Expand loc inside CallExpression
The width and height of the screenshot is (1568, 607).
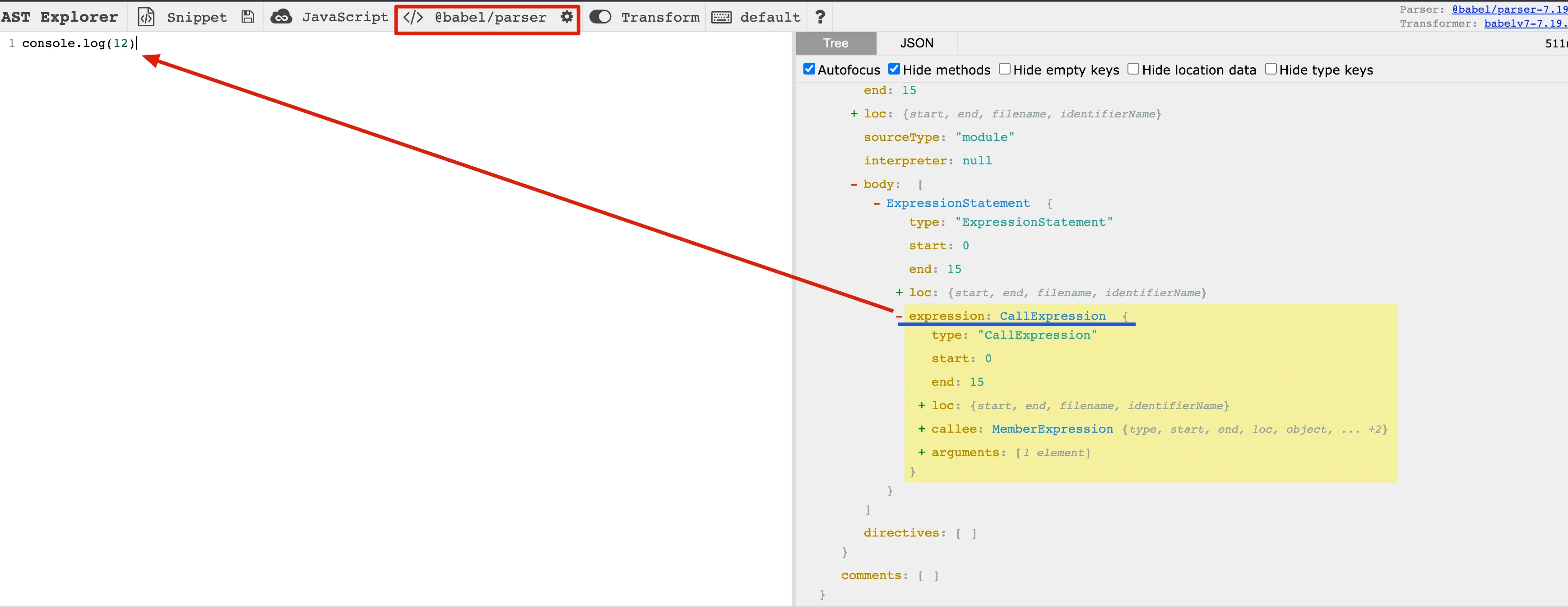point(922,406)
